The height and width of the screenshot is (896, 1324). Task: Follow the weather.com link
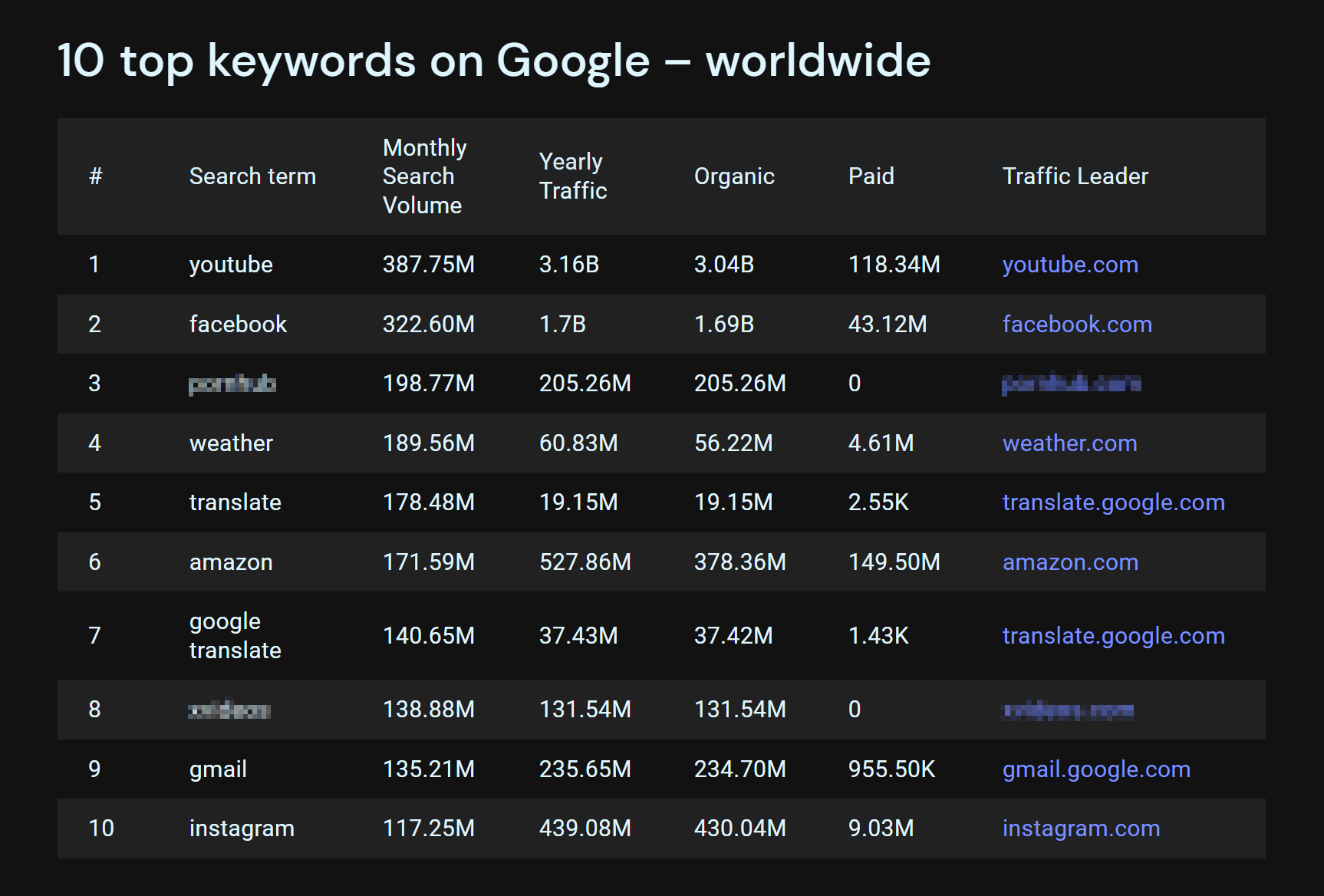(x=1069, y=443)
